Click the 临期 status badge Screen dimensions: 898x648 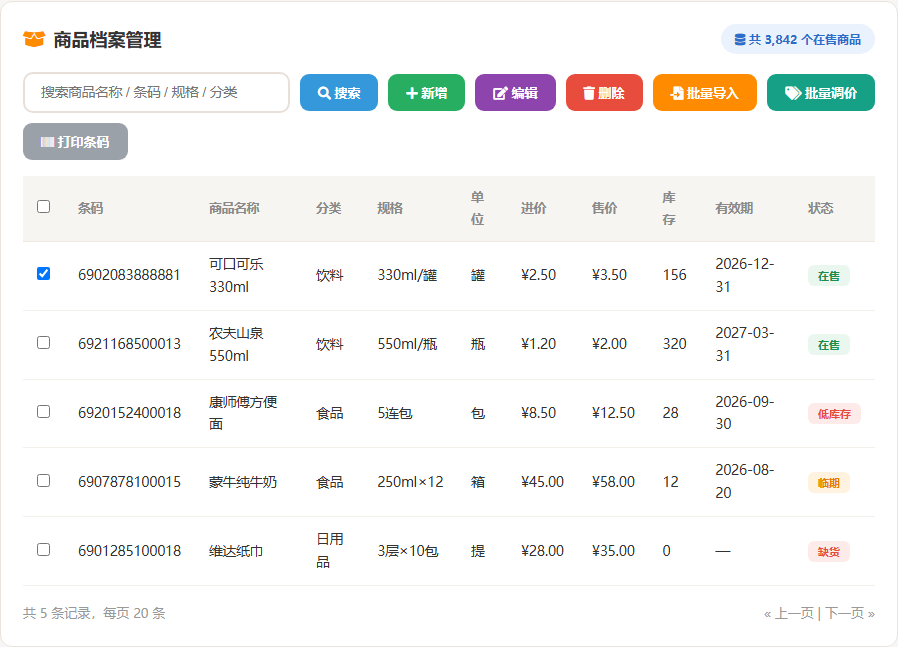(829, 483)
